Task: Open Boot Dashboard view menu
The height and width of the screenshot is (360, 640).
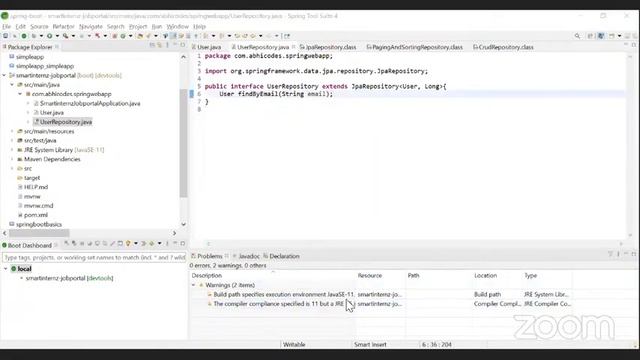Action: coord(167,244)
